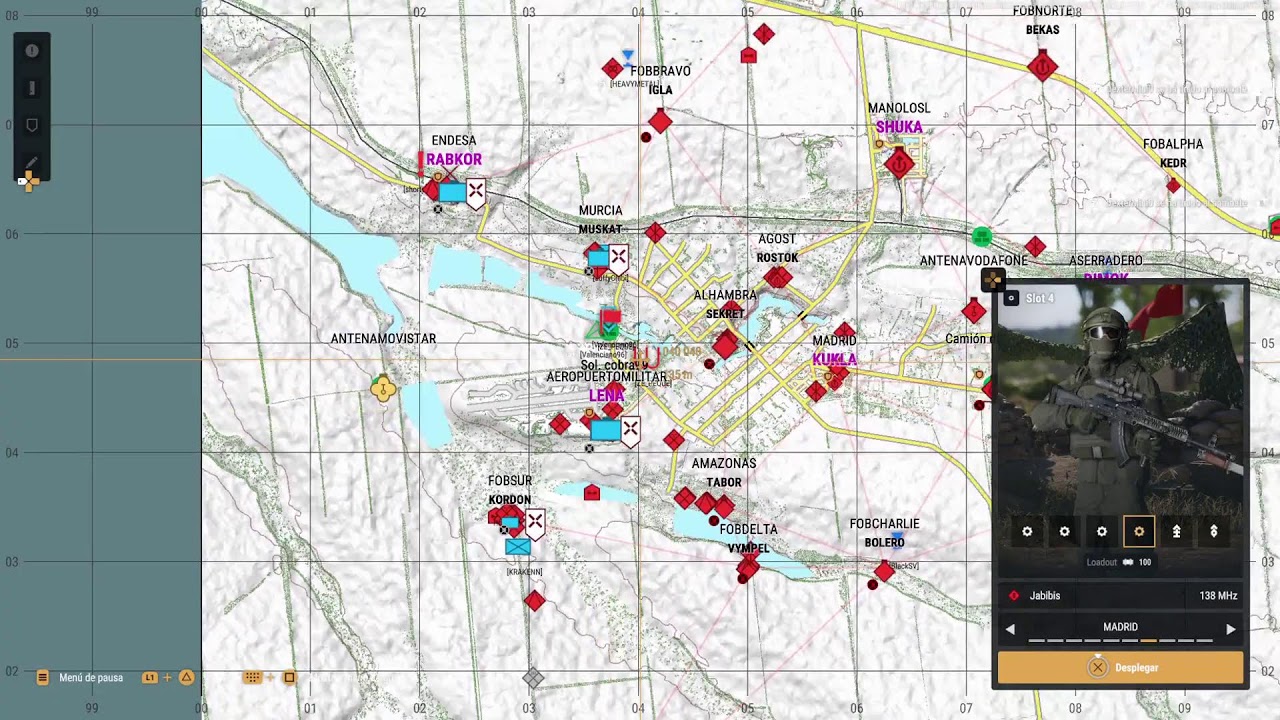Click the red house marker near FOBSUR lake
The height and width of the screenshot is (720, 1280).
click(592, 492)
